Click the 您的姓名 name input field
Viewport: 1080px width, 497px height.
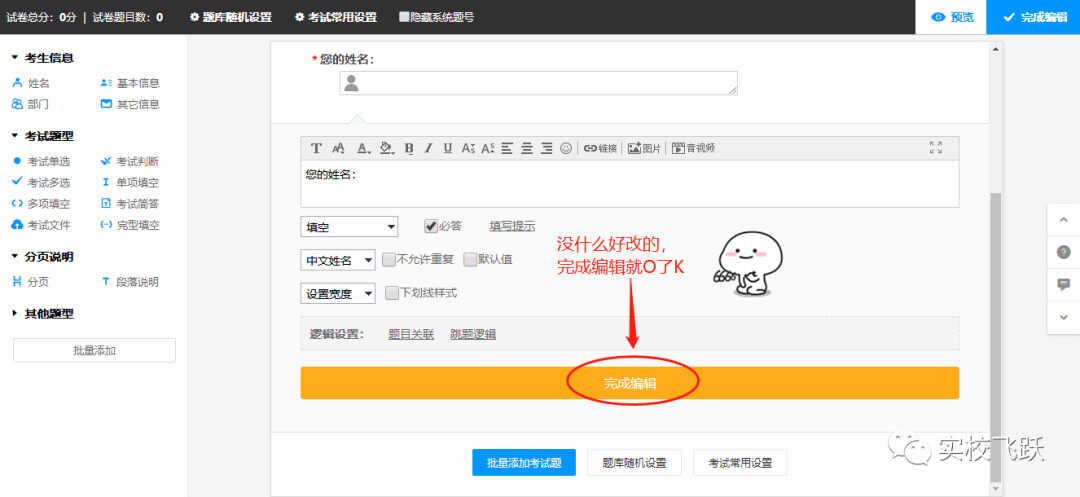pyautogui.click(x=539, y=83)
